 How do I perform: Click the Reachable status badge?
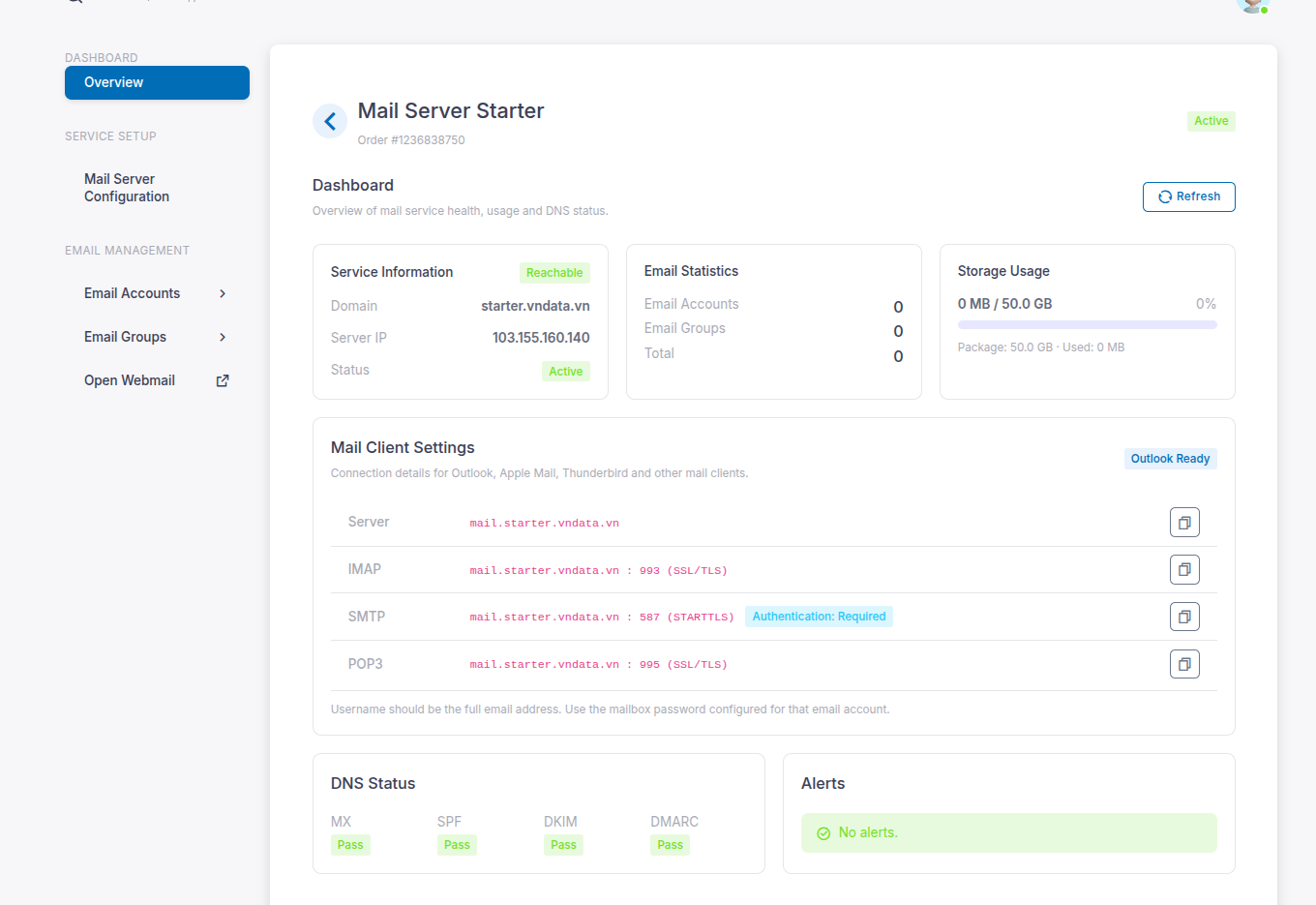pyautogui.click(x=554, y=273)
